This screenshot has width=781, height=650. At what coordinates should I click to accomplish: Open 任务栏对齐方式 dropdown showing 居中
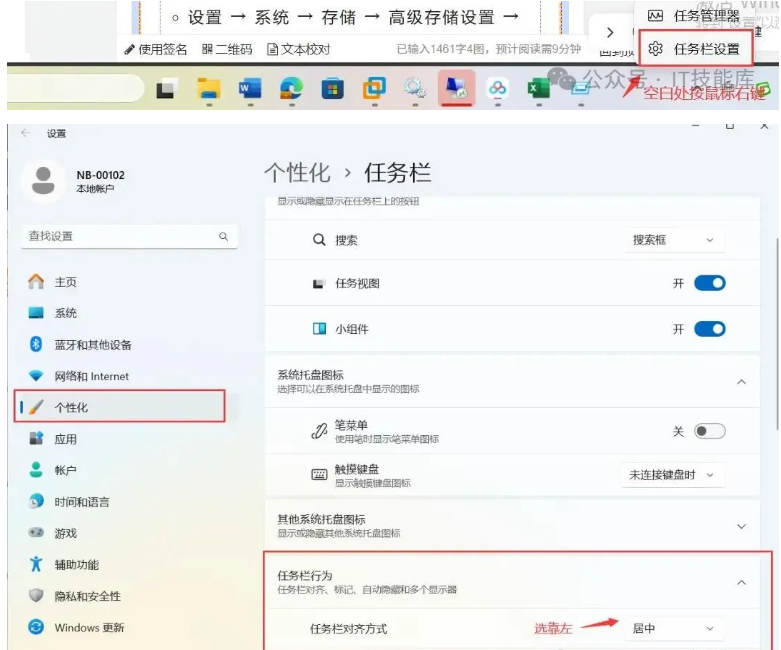coord(674,629)
